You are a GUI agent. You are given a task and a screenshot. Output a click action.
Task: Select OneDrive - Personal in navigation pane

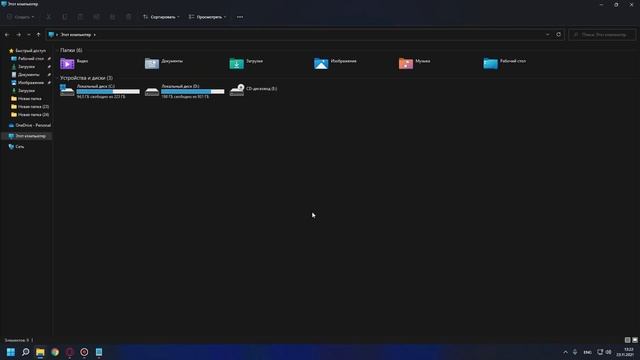click(x=29, y=125)
